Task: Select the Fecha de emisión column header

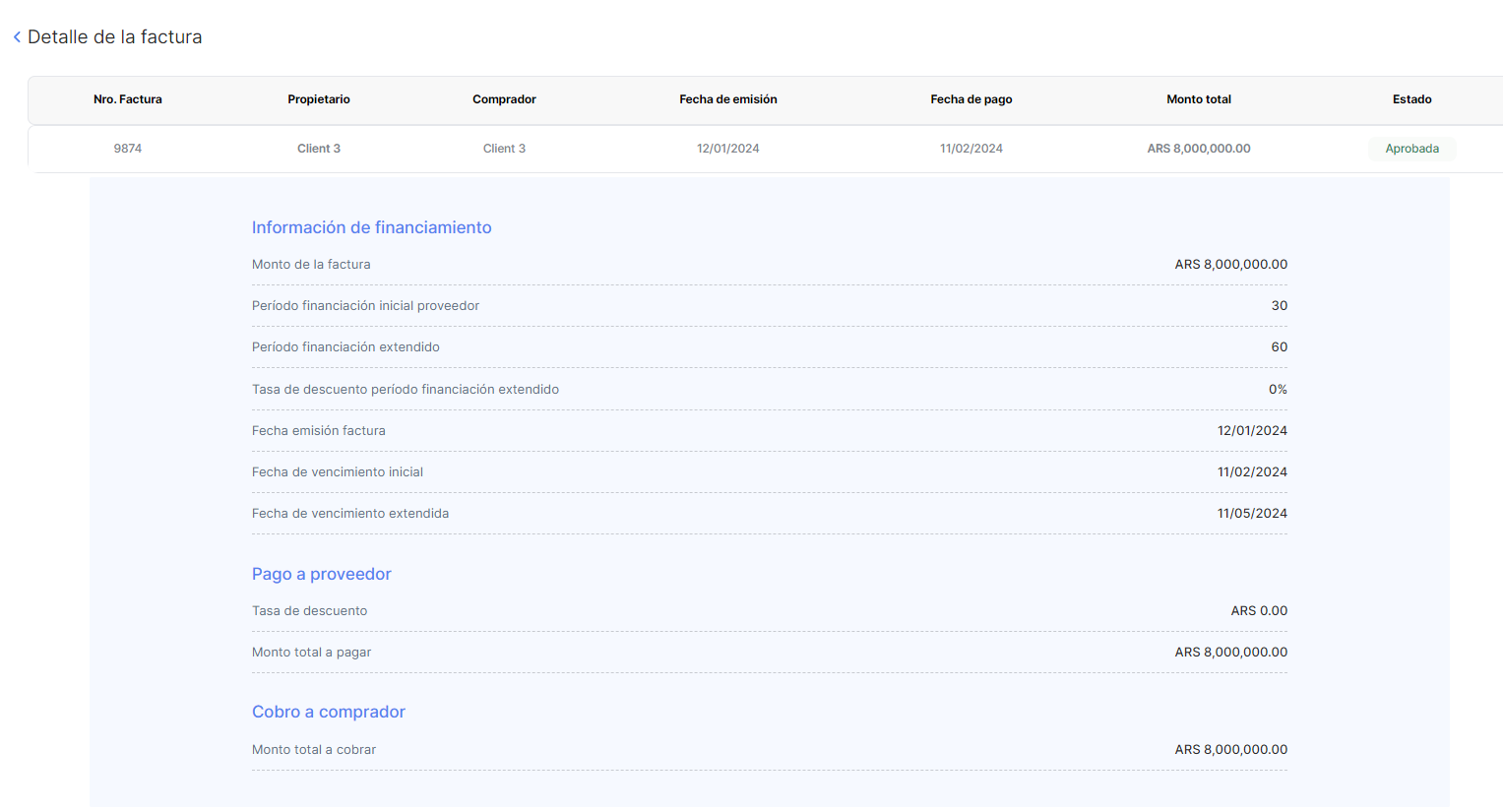Action: tap(728, 99)
